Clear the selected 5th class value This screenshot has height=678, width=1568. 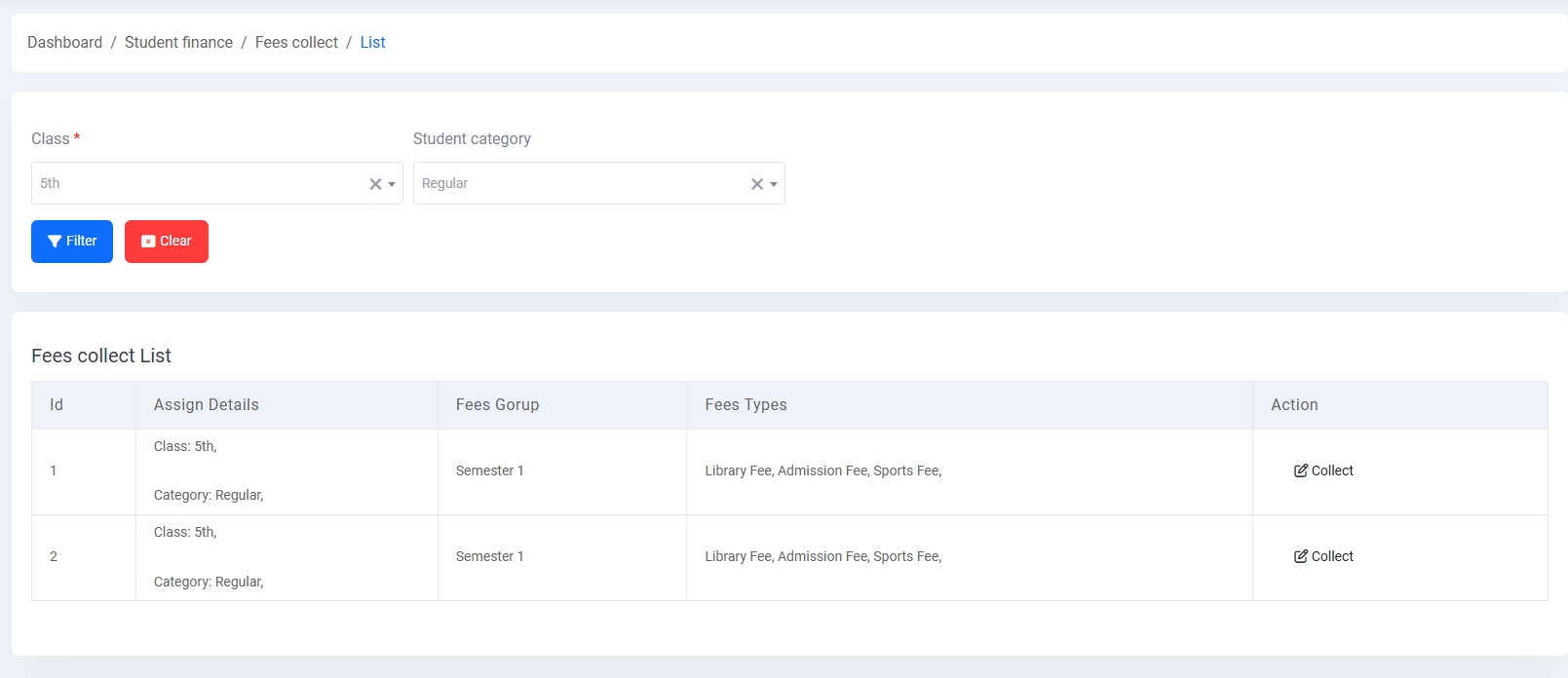(x=375, y=184)
